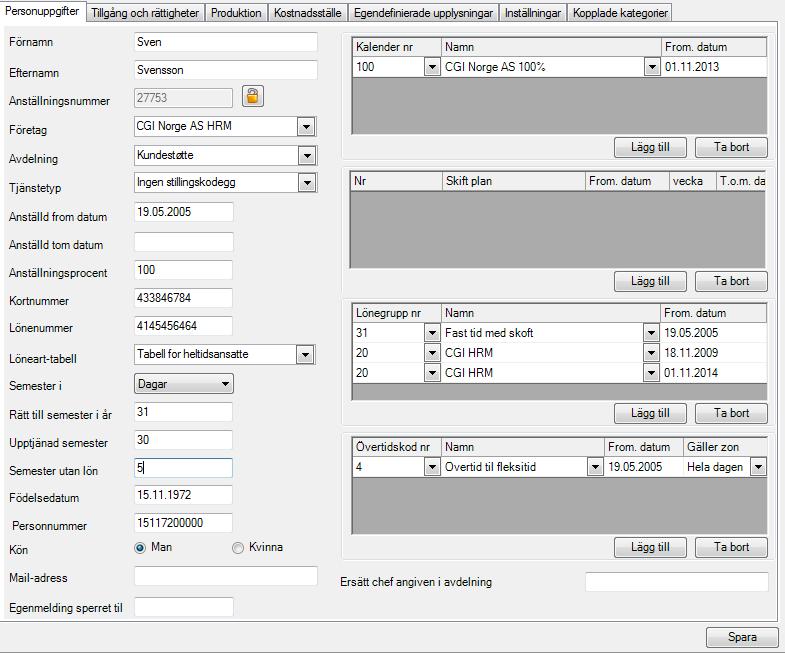785x653 pixels.
Task: Click the Övertidskod From. datum cell 19.05.2005
Action: (x=643, y=467)
